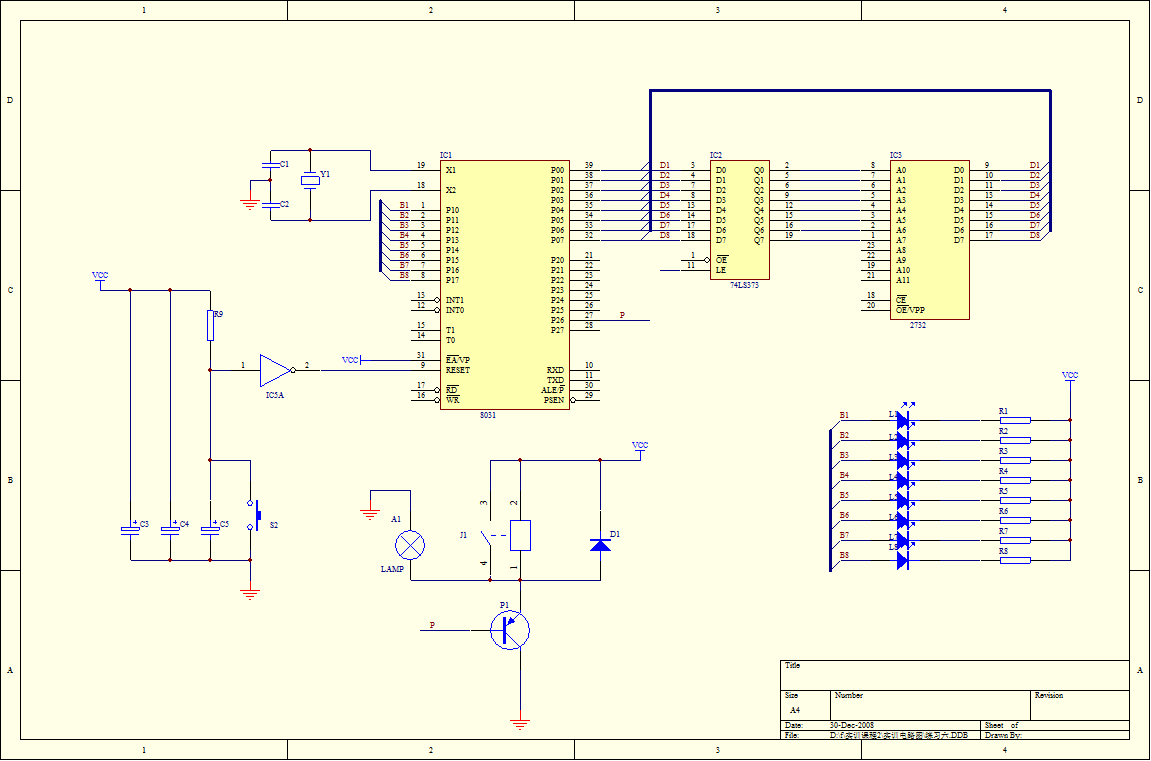1151x761 pixels.
Task: Select the LAMP symbol labeled A1
Action: click(411, 546)
